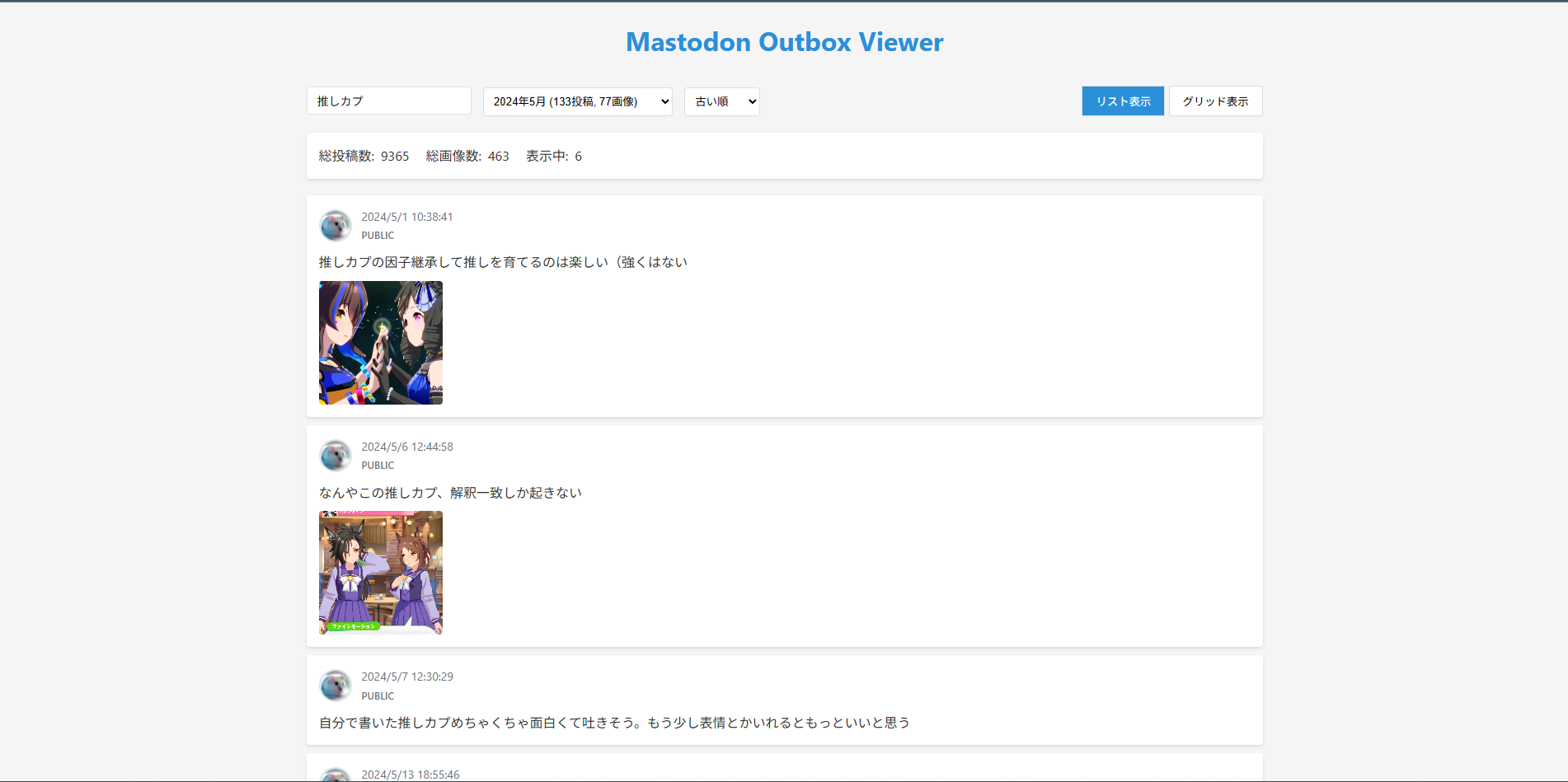Click the avatar on the 2024/5/13 post
This screenshot has height=782, width=1568.
click(x=336, y=775)
